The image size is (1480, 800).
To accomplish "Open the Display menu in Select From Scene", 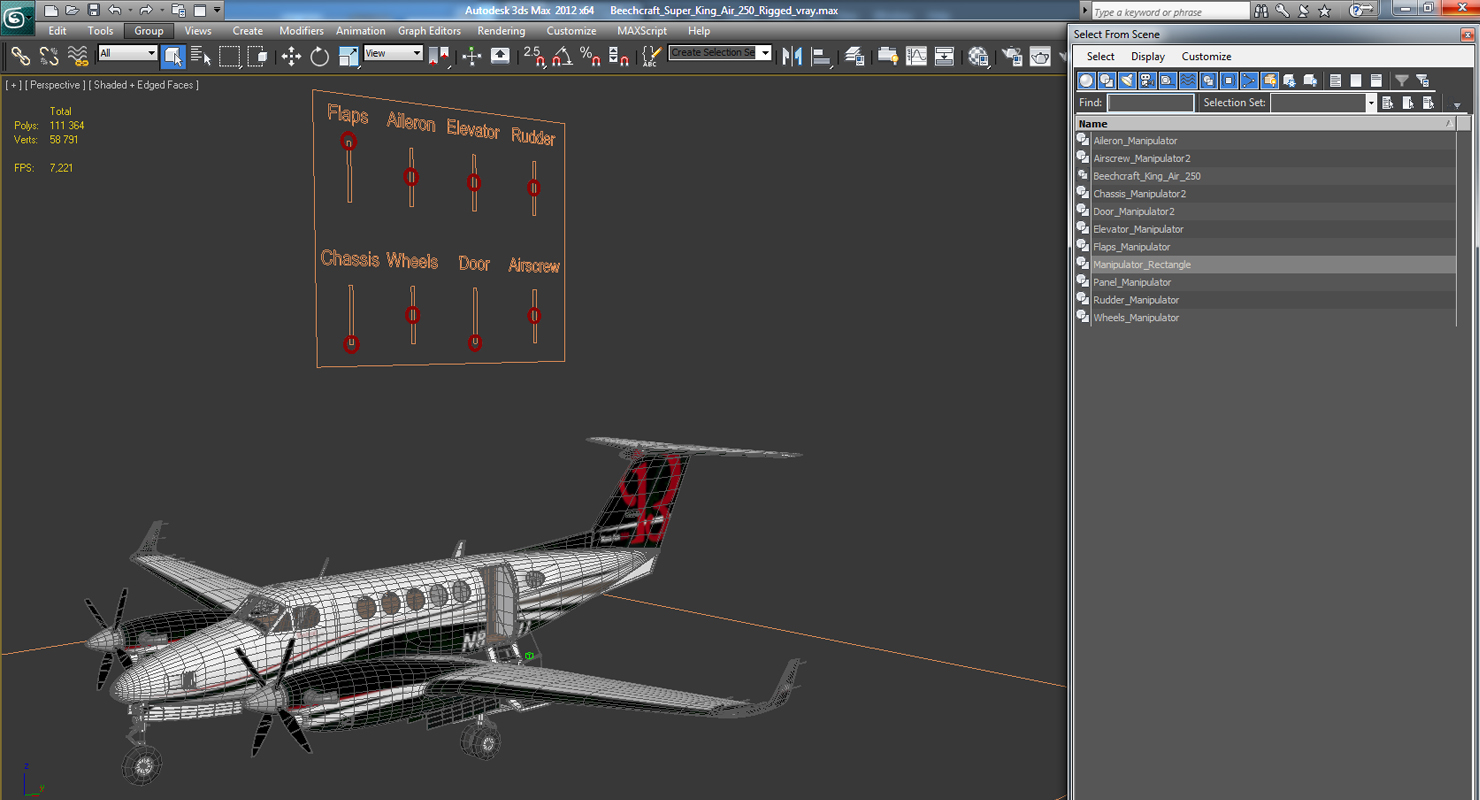I will (1148, 57).
